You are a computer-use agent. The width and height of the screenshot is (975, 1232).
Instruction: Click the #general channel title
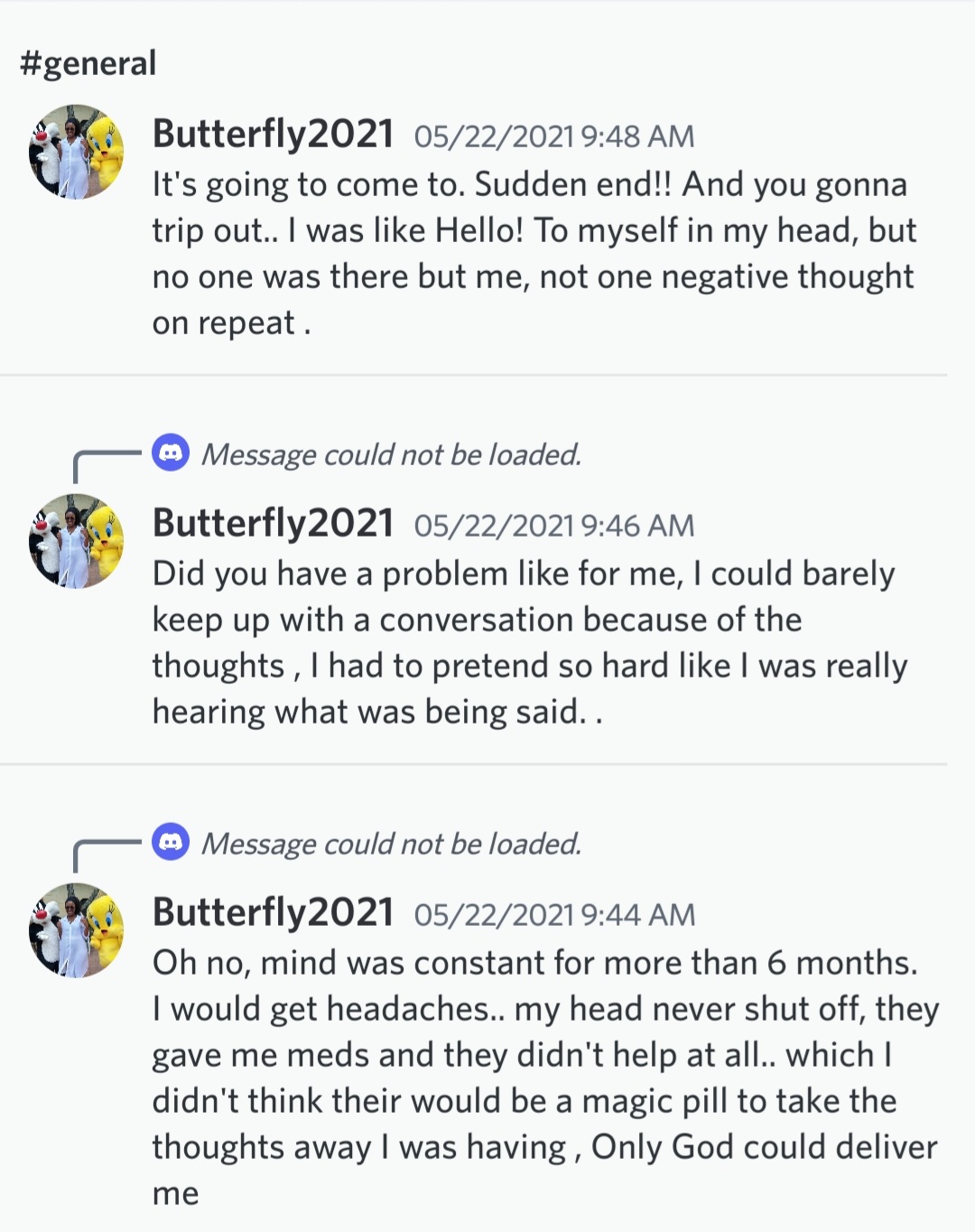88,63
